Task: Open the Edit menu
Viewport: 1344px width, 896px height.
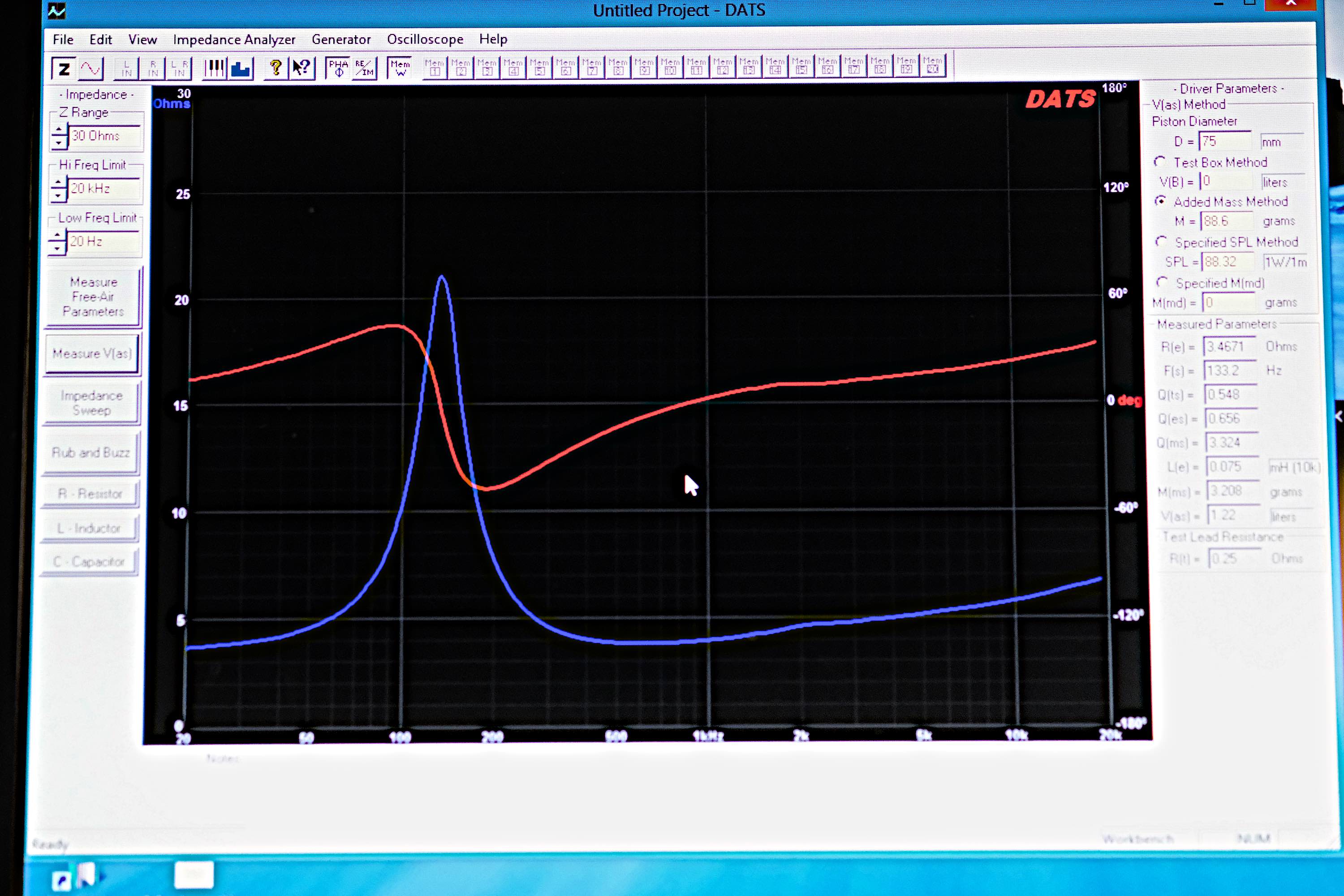Action: [x=100, y=39]
